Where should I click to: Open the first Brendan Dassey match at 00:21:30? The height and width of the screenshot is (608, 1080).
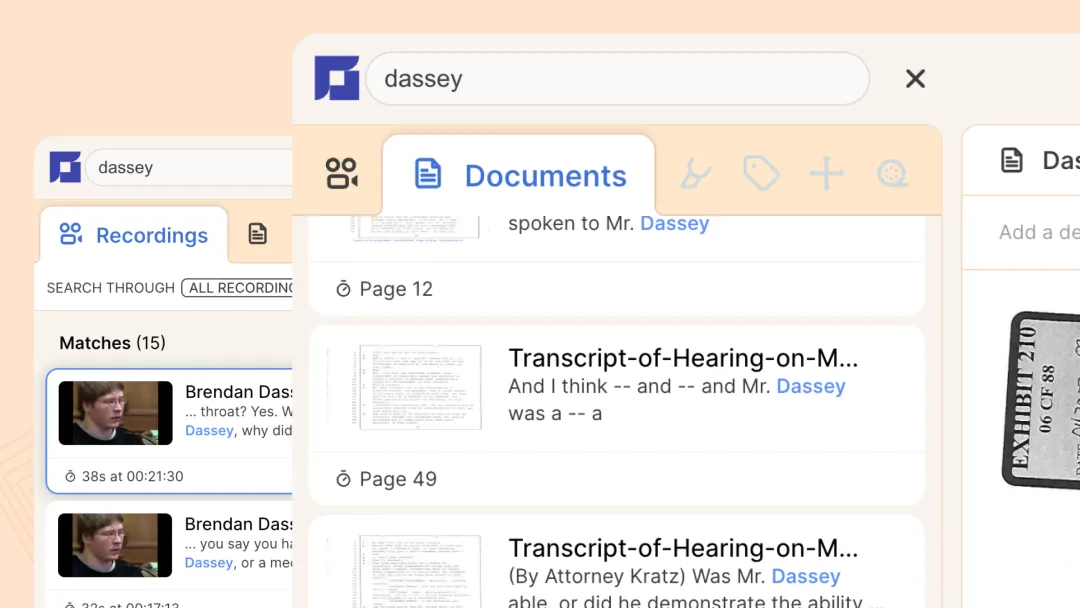click(x=169, y=431)
